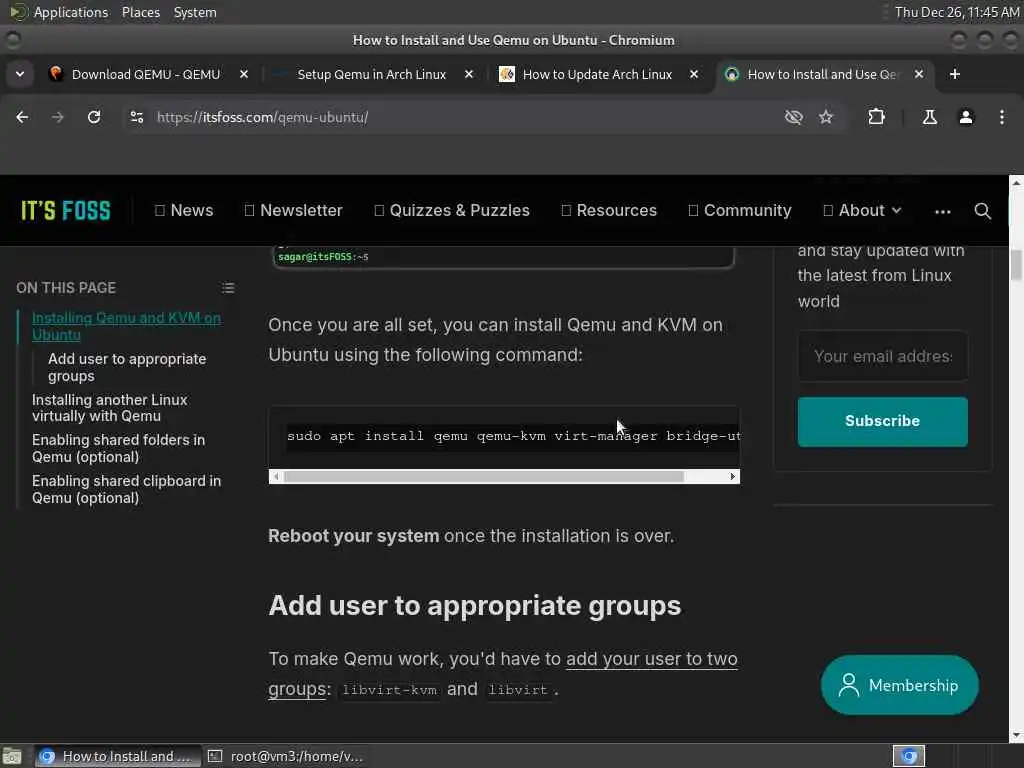
Task: Open the site search magnifier
Action: (x=982, y=211)
